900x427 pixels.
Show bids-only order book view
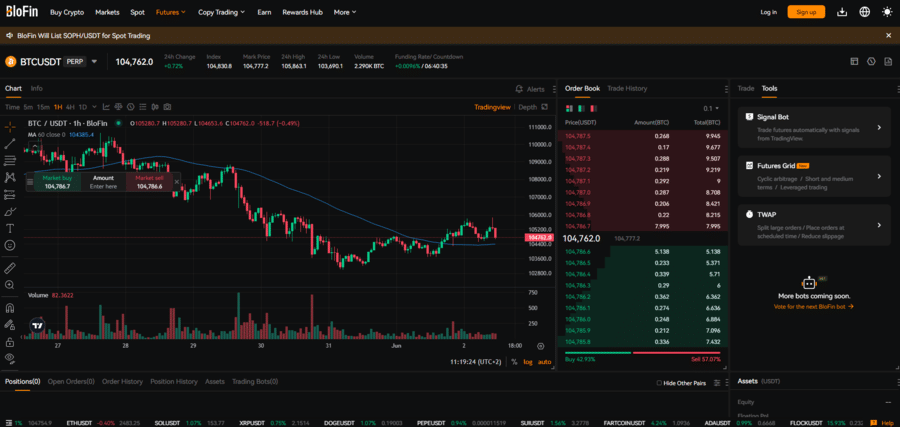click(x=581, y=108)
